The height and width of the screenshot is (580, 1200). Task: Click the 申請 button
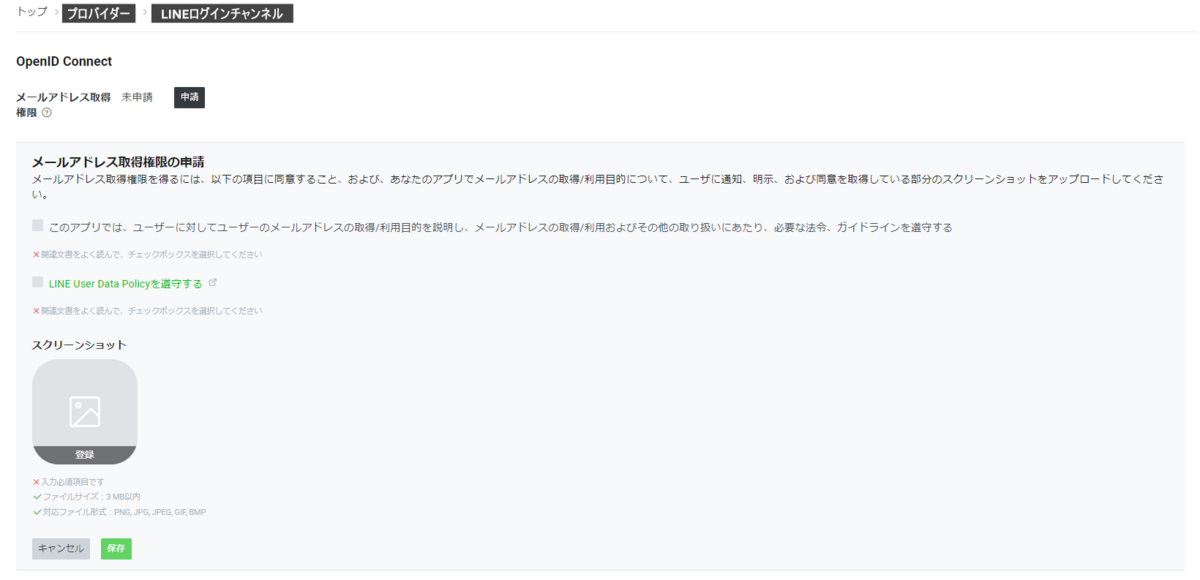coord(189,97)
